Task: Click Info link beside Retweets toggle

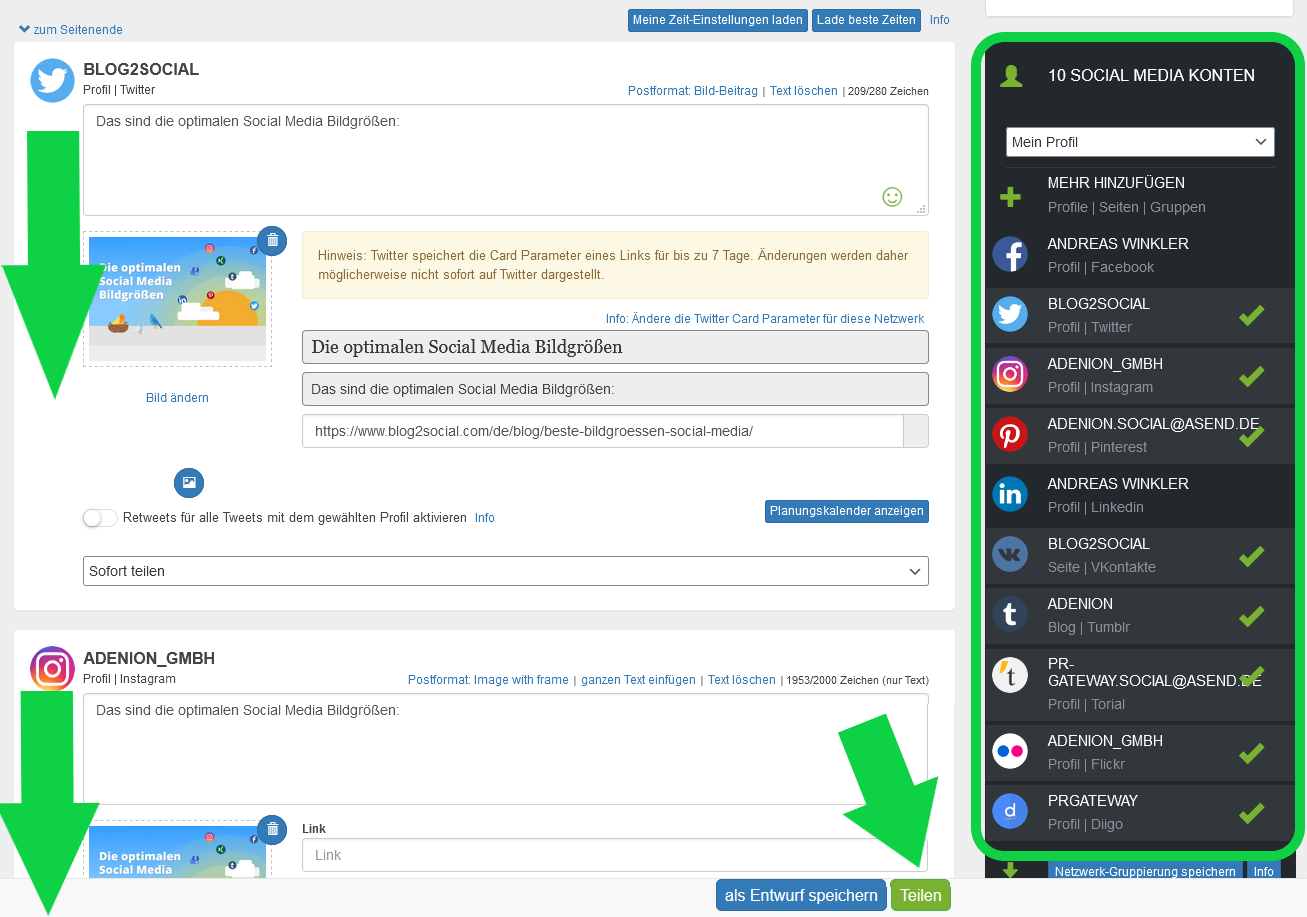Action: click(x=485, y=518)
